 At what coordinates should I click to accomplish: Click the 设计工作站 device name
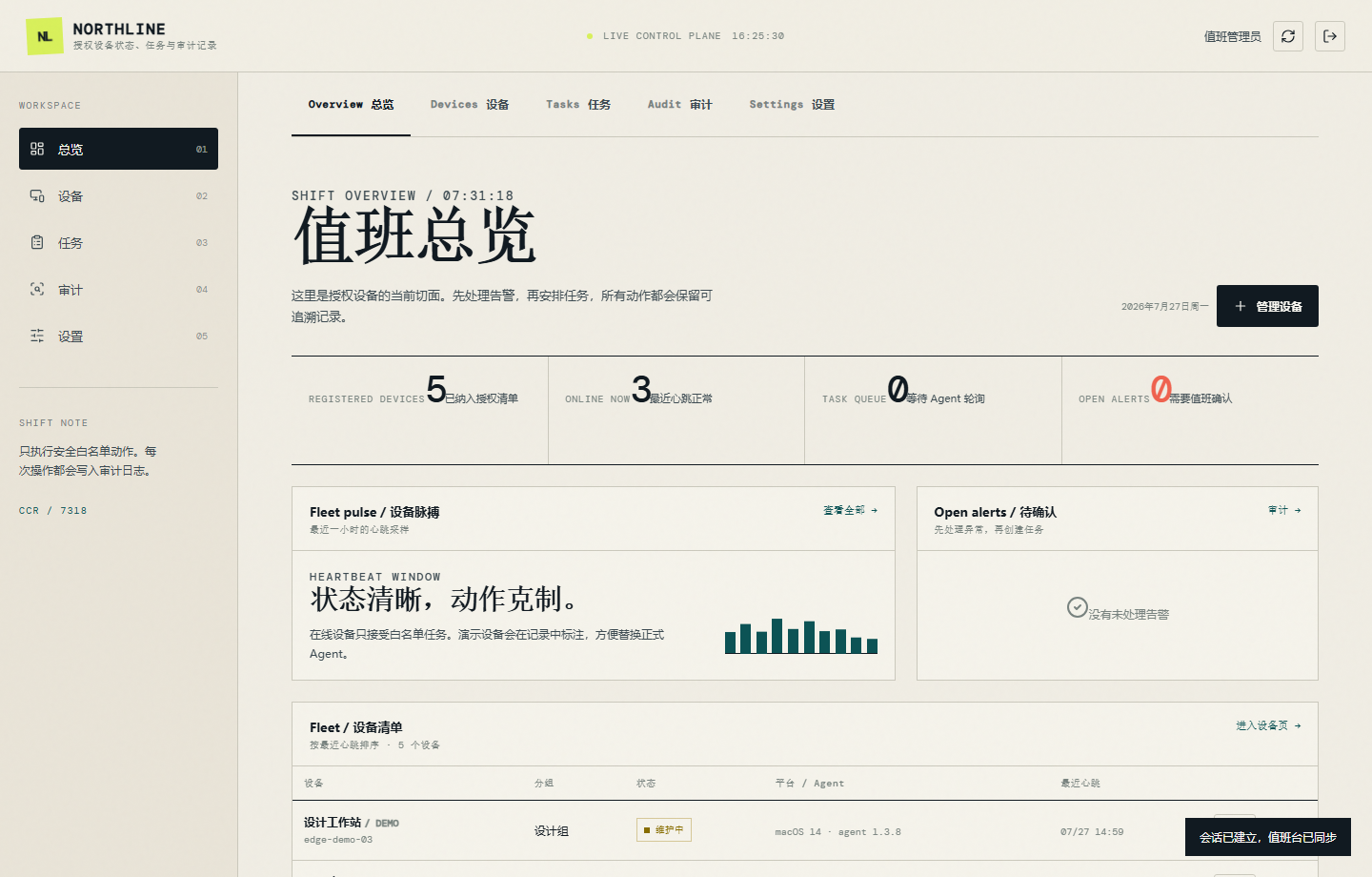[333, 822]
